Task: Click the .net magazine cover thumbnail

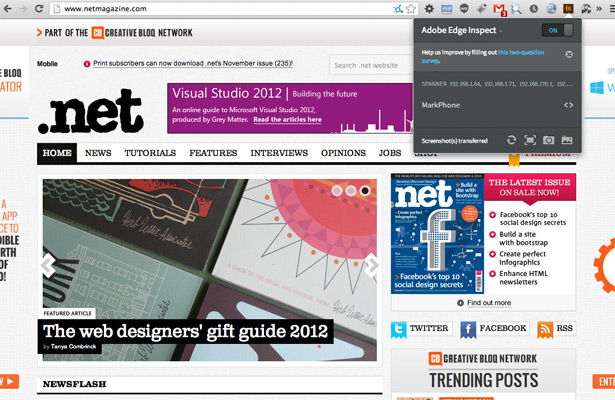Action: (437, 234)
